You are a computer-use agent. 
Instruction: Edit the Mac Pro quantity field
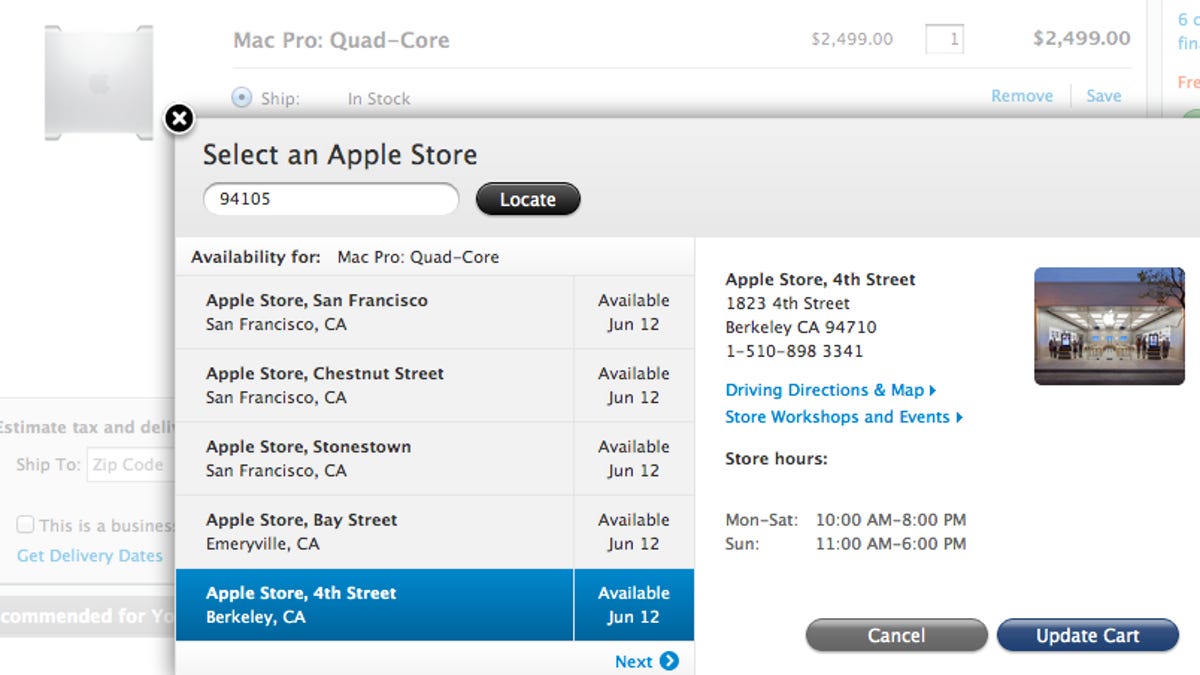(944, 40)
